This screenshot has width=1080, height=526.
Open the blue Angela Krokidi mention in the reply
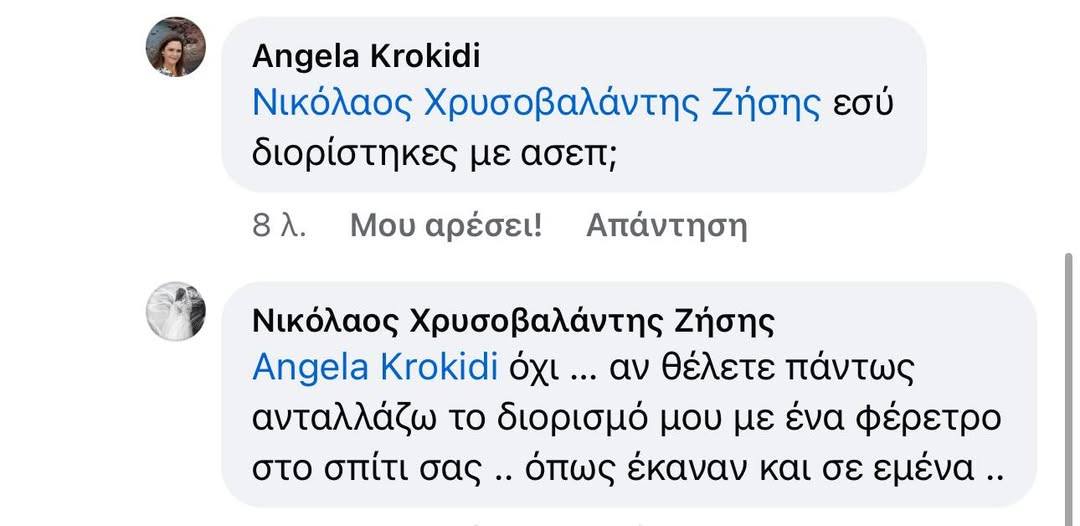375,368
